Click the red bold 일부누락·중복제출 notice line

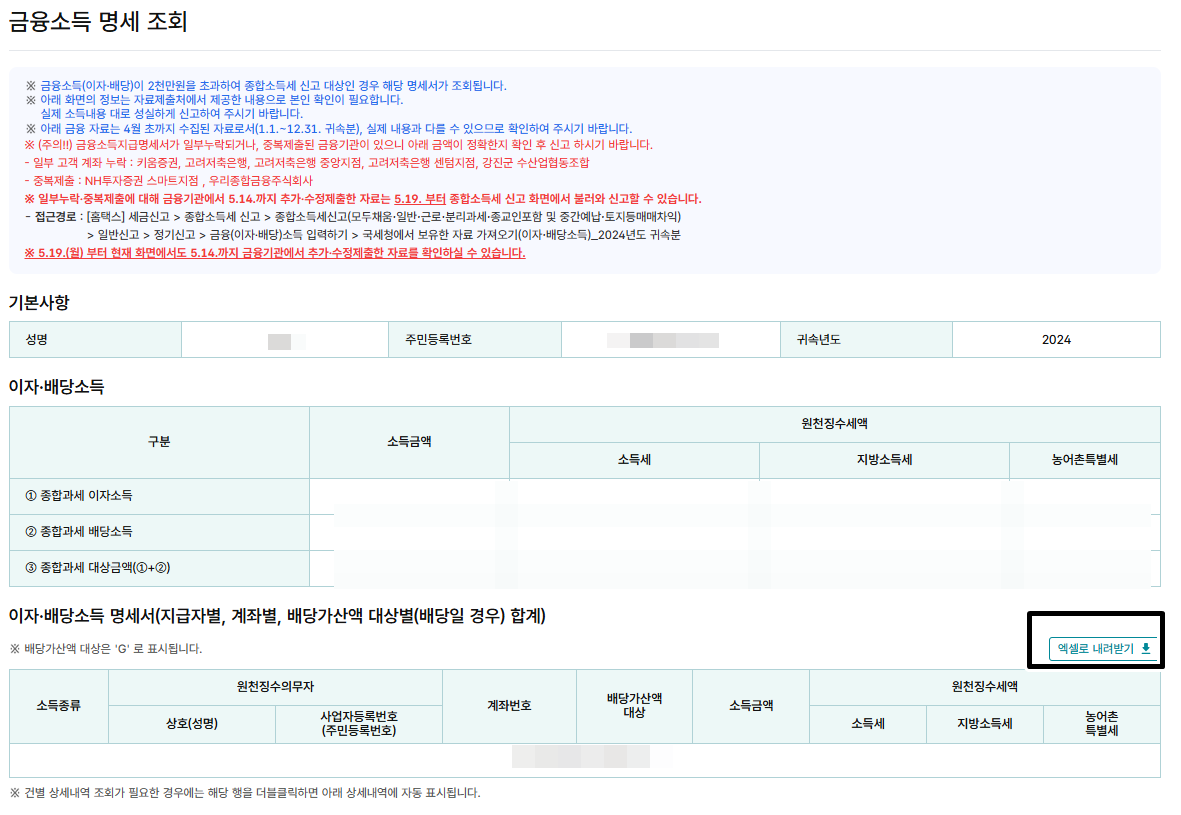click(363, 199)
